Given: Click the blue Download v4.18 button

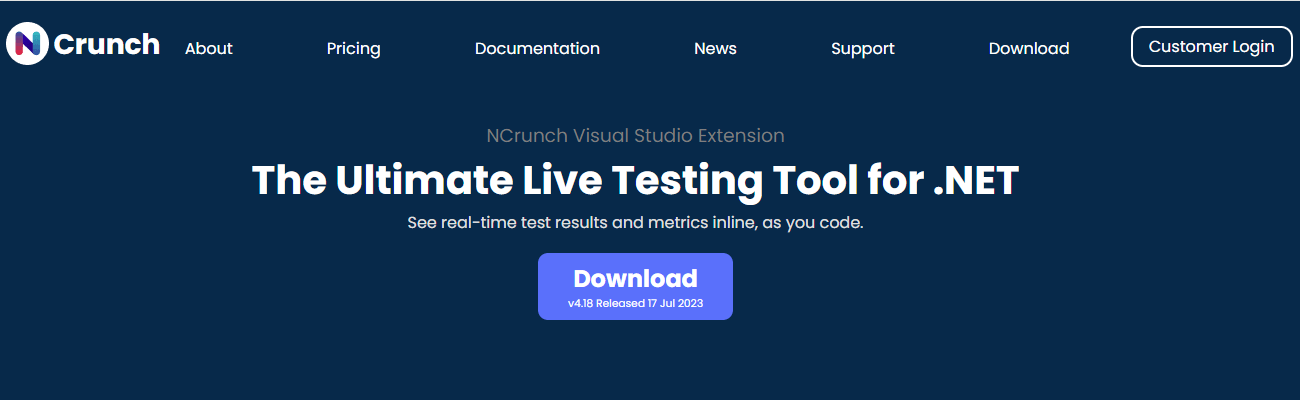Looking at the screenshot, I should pos(635,286).
